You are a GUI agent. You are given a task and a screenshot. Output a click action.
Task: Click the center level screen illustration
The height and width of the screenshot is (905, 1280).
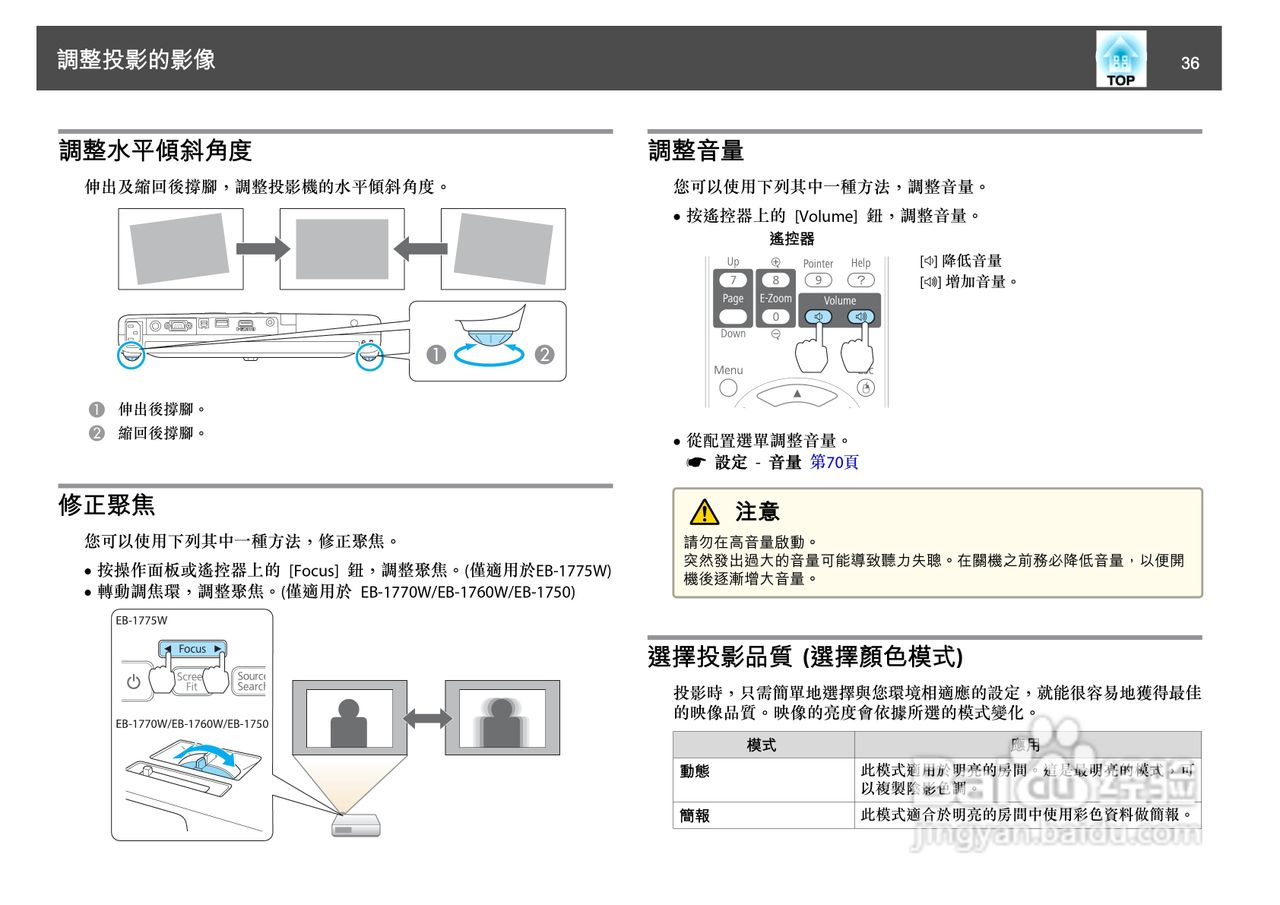(x=342, y=249)
